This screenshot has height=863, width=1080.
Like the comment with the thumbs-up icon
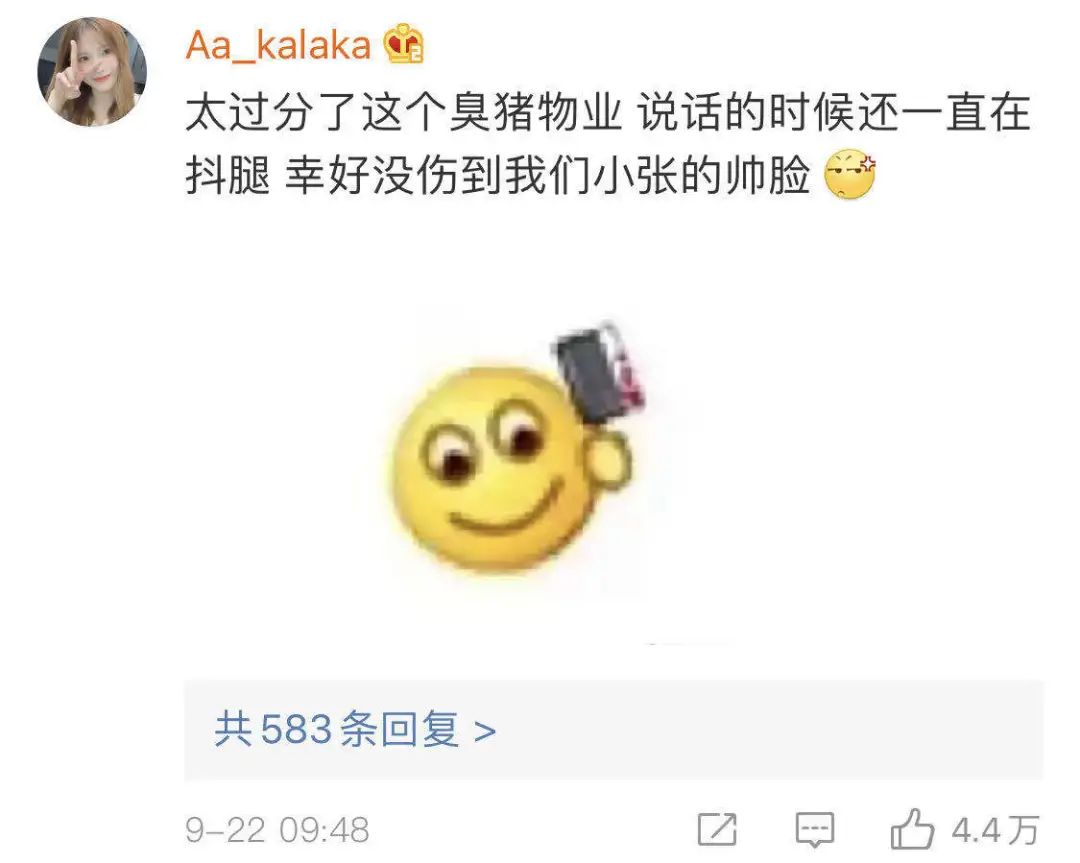[912, 829]
